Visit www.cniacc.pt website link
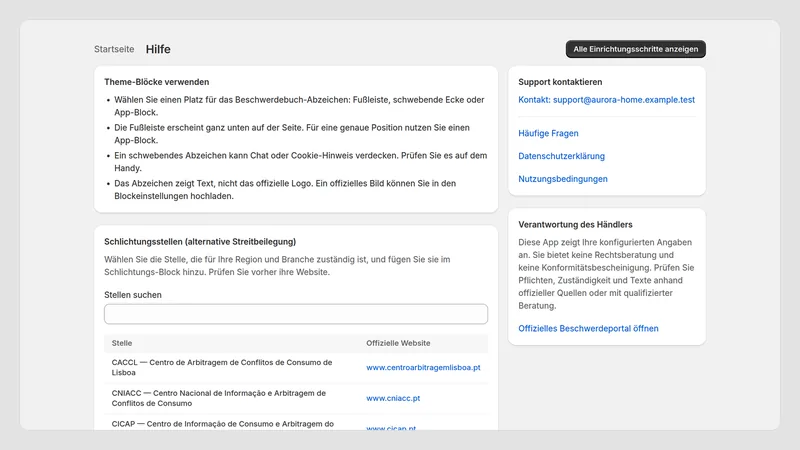 point(393,398)
